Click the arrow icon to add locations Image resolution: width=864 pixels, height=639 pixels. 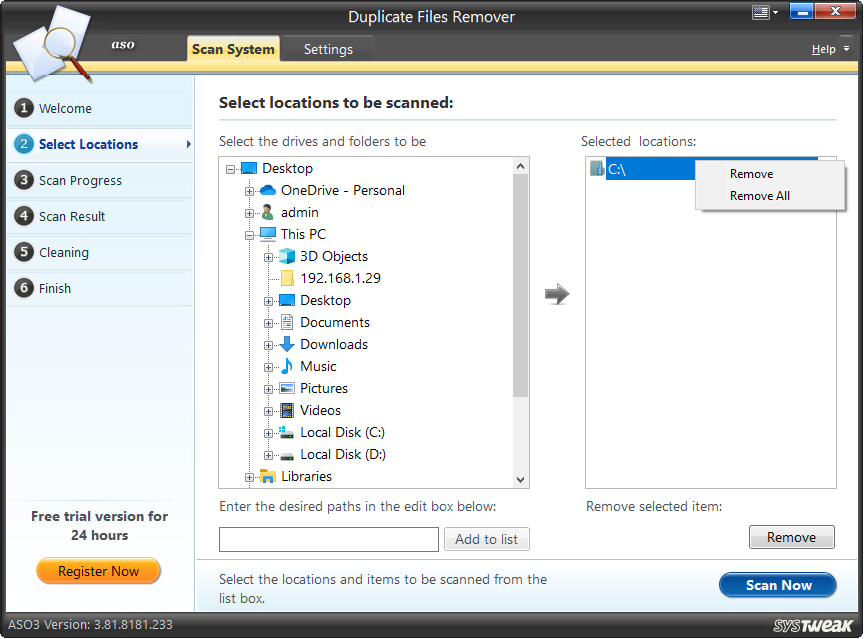tap(557, 294)
